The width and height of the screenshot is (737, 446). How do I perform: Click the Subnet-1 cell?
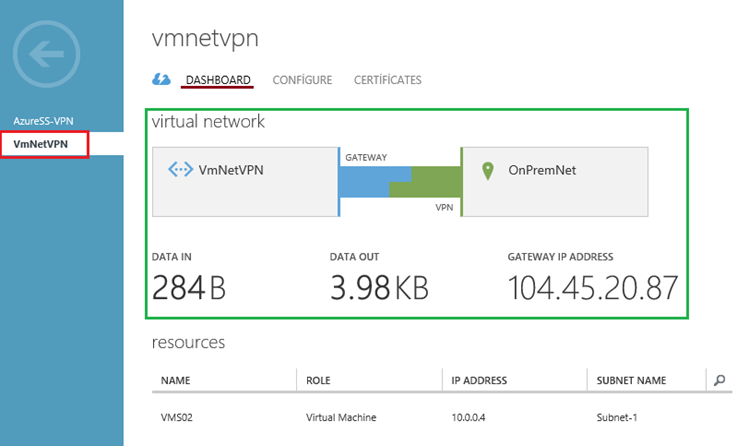pyautogui.click(x=617, y=417)
